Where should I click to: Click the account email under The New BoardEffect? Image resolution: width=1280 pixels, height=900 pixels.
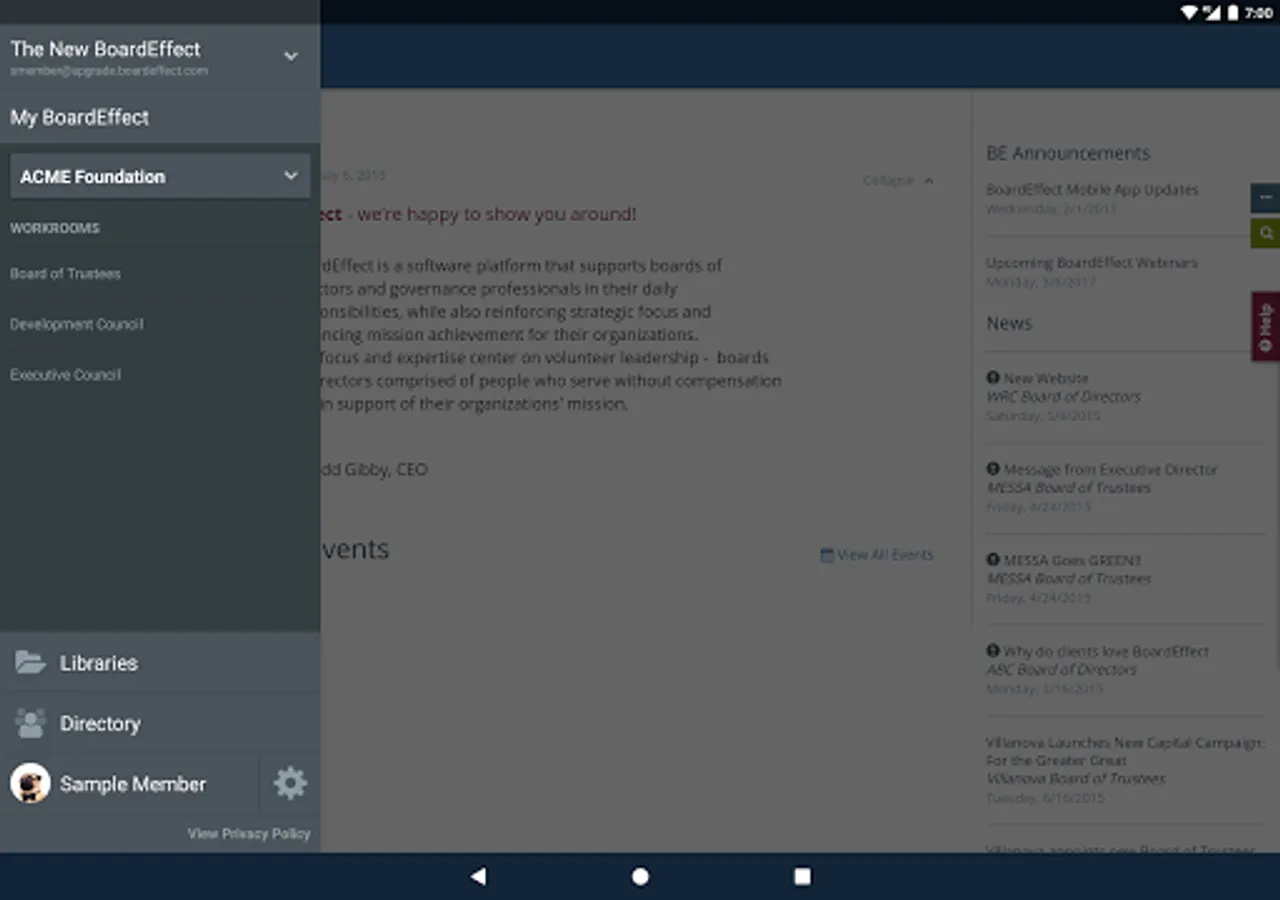coord(109,71)
